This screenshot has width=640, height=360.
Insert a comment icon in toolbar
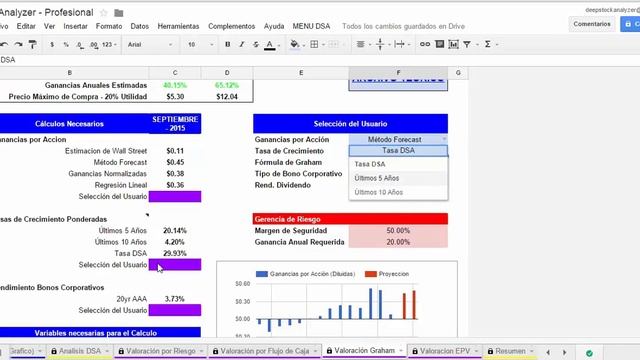(x=440, y=44)
